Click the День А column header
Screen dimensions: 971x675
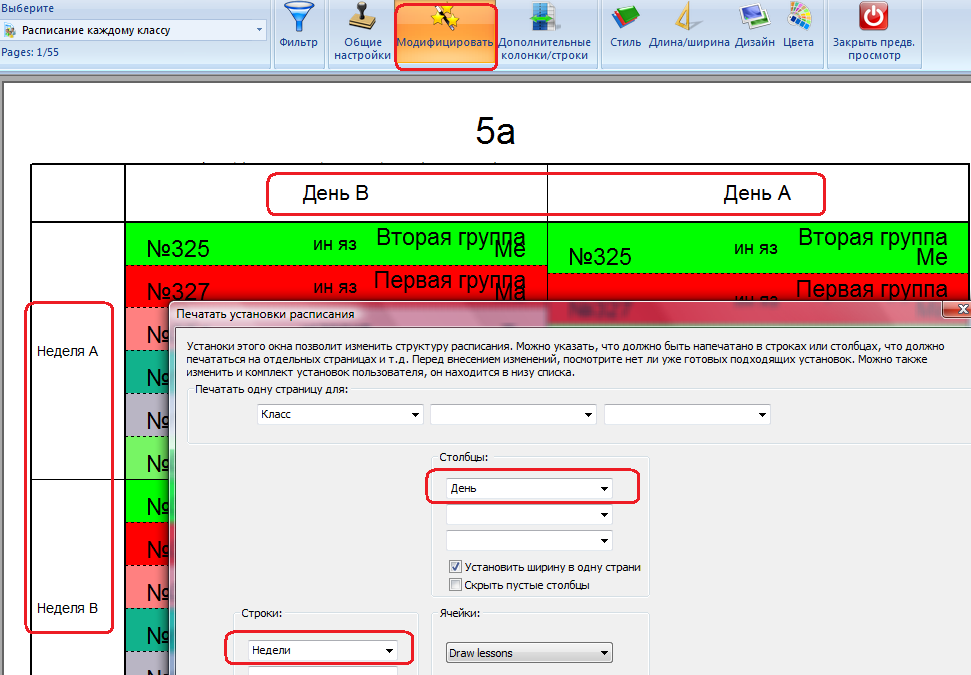pyautogui.click(x=757, y=194)
